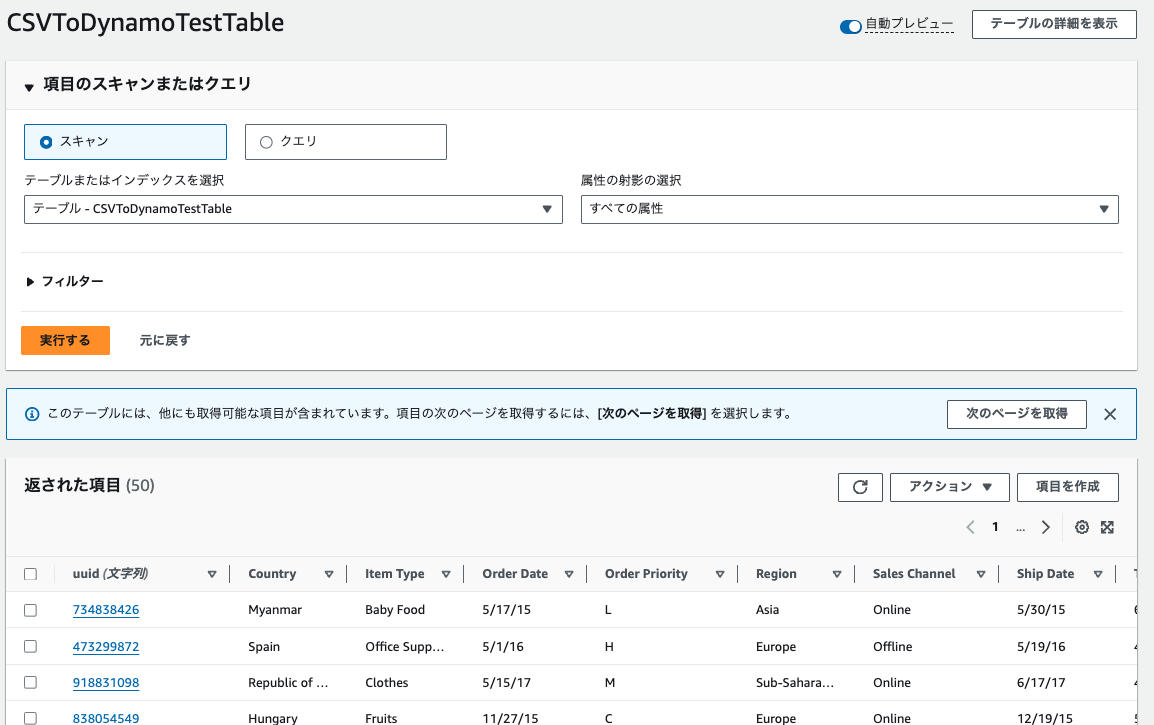Screen dimensions: 1154x725
Task: Sort by Order Date column arrow
Action: (568, 574)
